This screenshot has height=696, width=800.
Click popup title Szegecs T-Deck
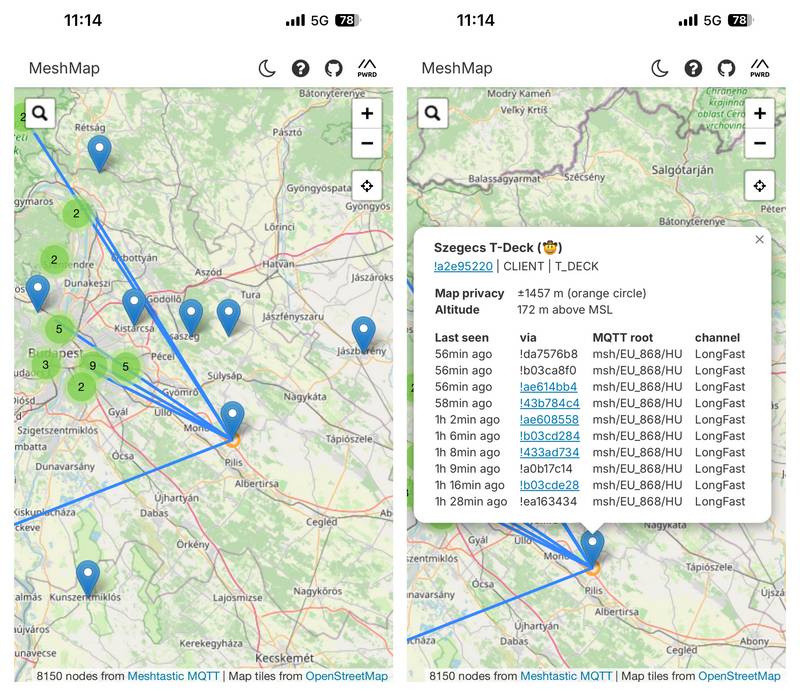[x=498, y=248]
